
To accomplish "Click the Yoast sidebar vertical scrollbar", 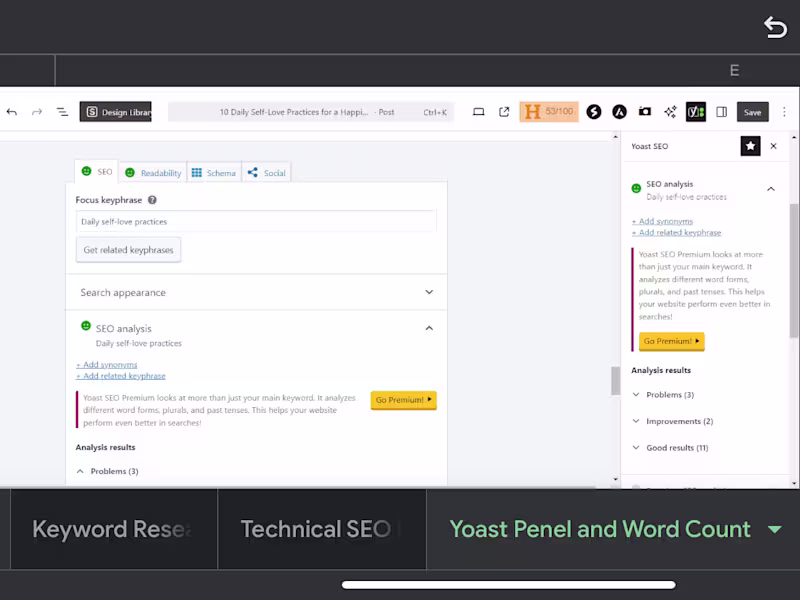I will (794, 270).
